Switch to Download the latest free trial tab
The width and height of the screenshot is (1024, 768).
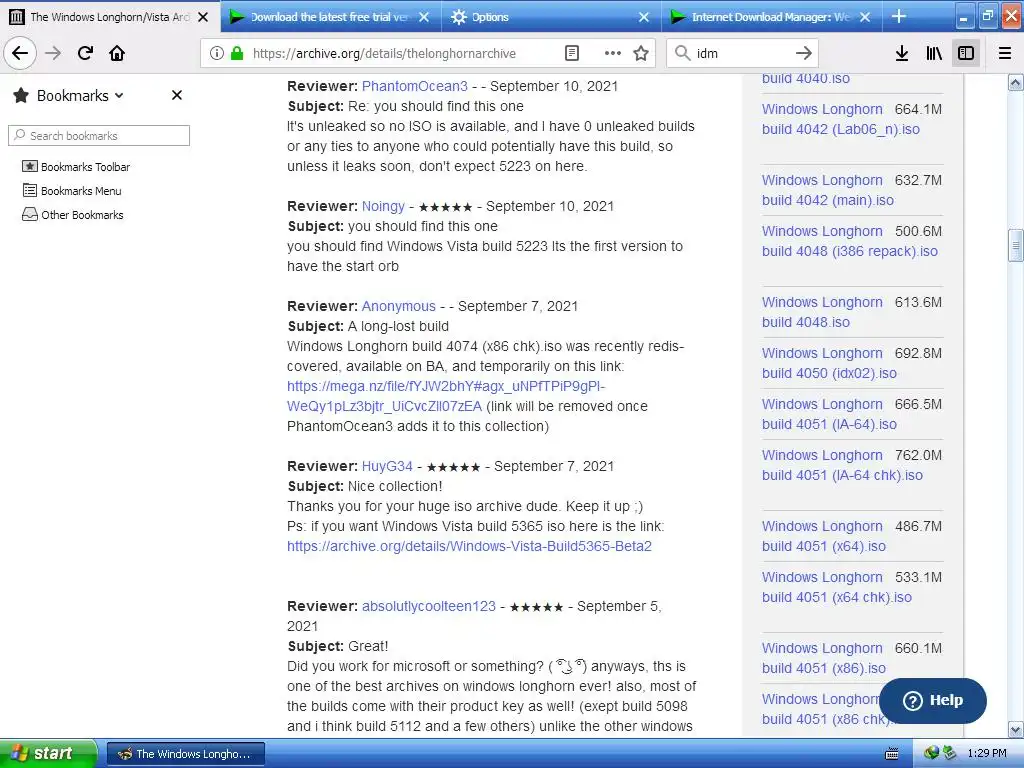tap(328, 17)
